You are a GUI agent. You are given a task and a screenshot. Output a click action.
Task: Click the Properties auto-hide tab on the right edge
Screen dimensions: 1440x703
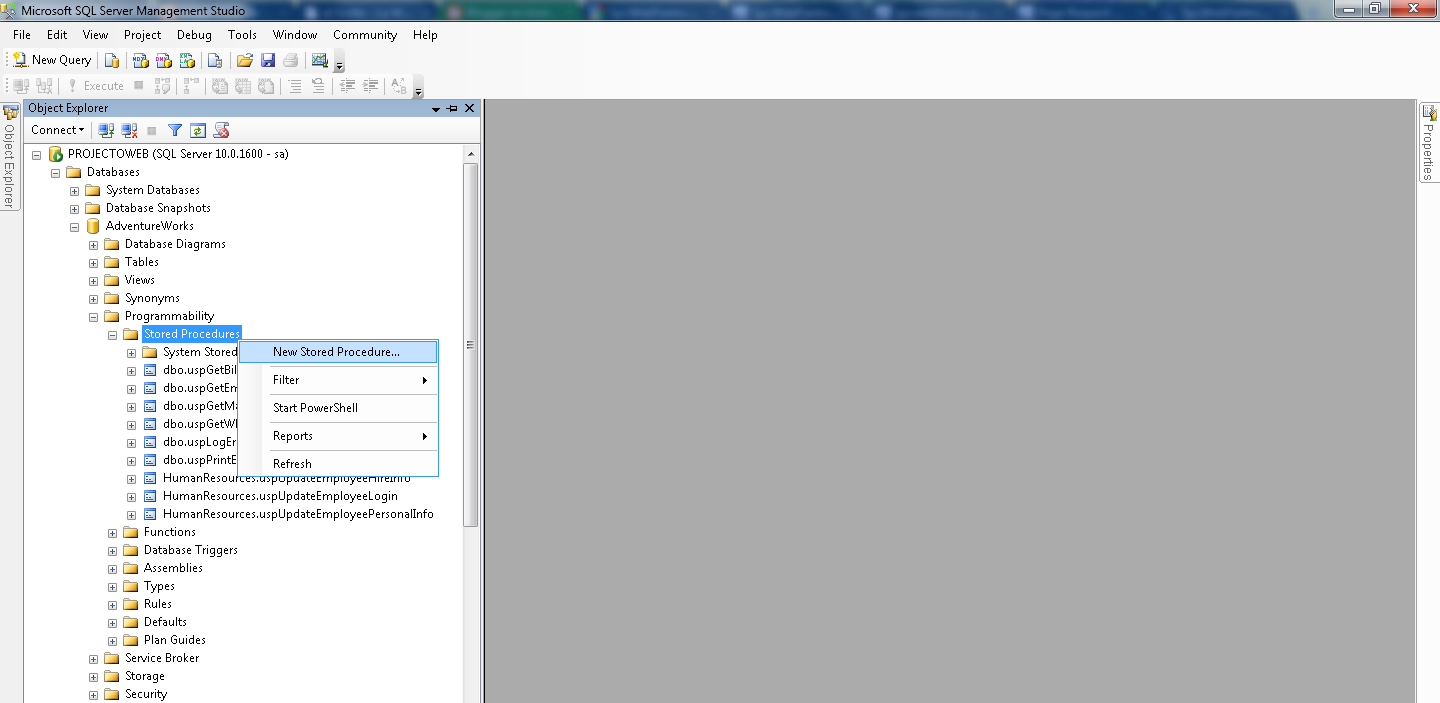point(1429,142)
